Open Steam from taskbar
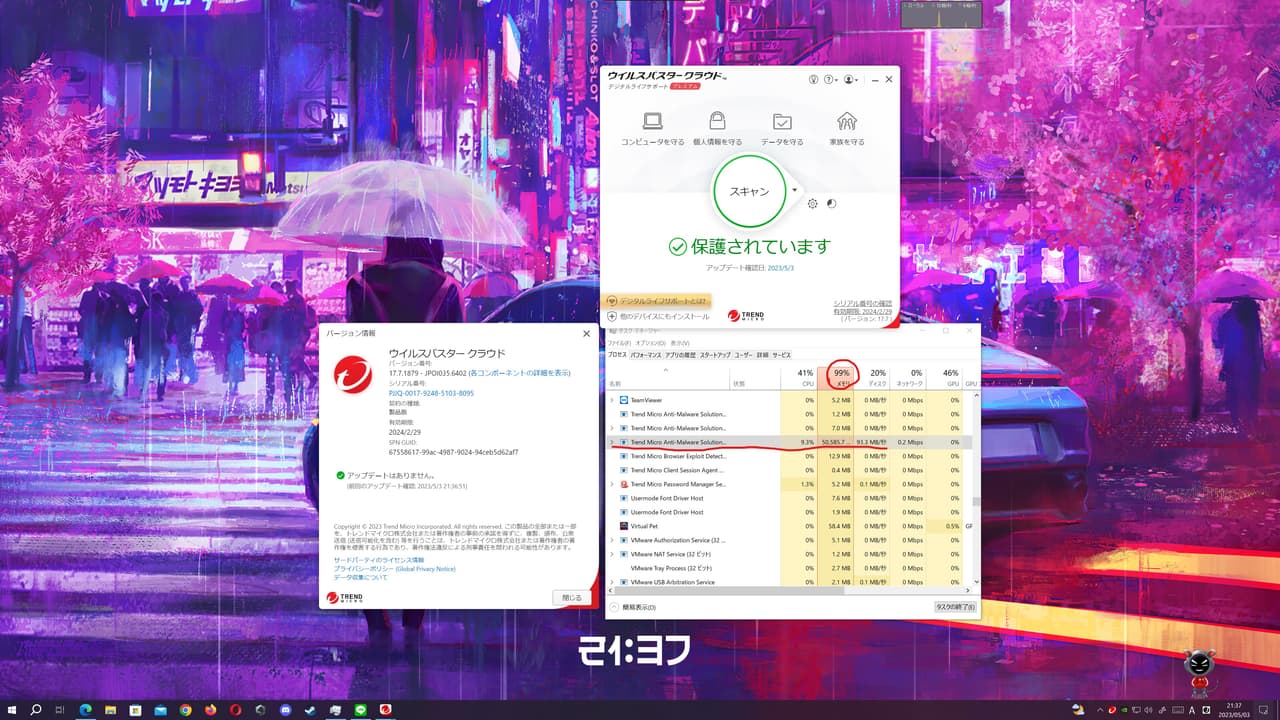Screen dimensions: 1280x720 click(x=311, y=709)
